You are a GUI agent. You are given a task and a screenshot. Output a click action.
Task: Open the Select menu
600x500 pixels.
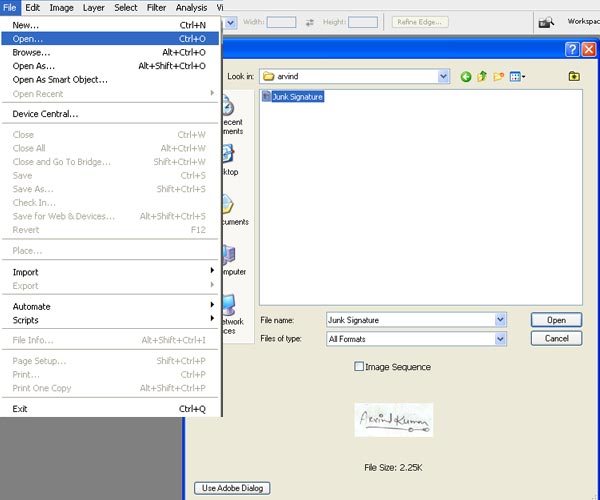coord(126,8)
